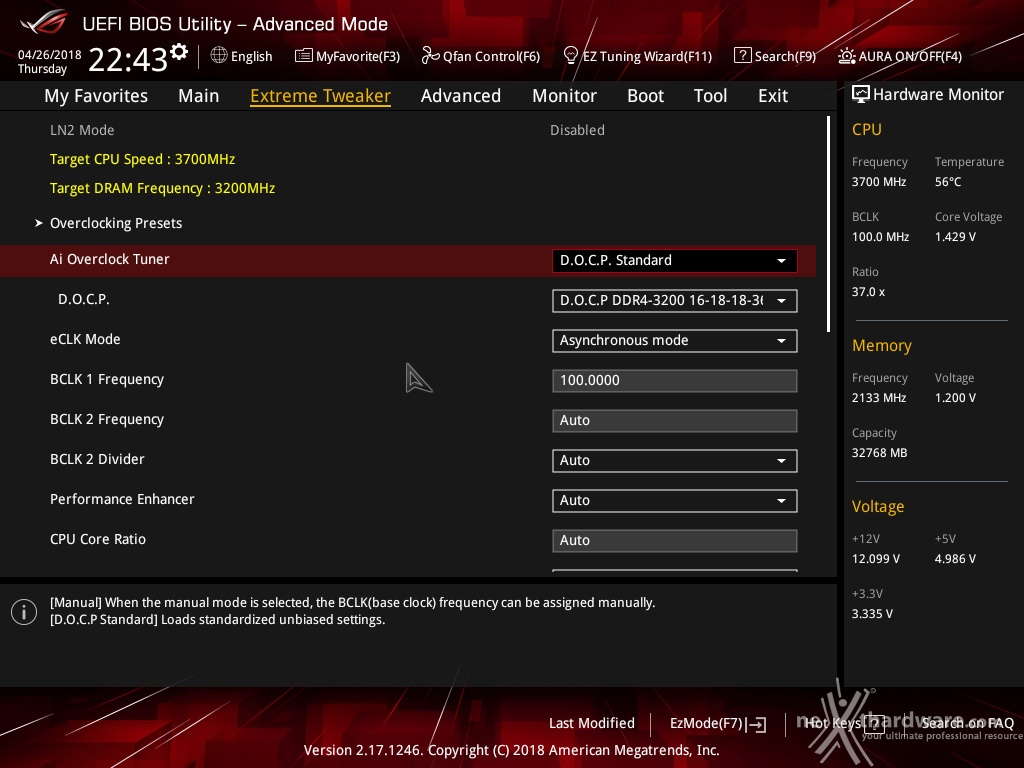Click the AURA light icon
The image size is (1024, 768).
pos(847,56)
